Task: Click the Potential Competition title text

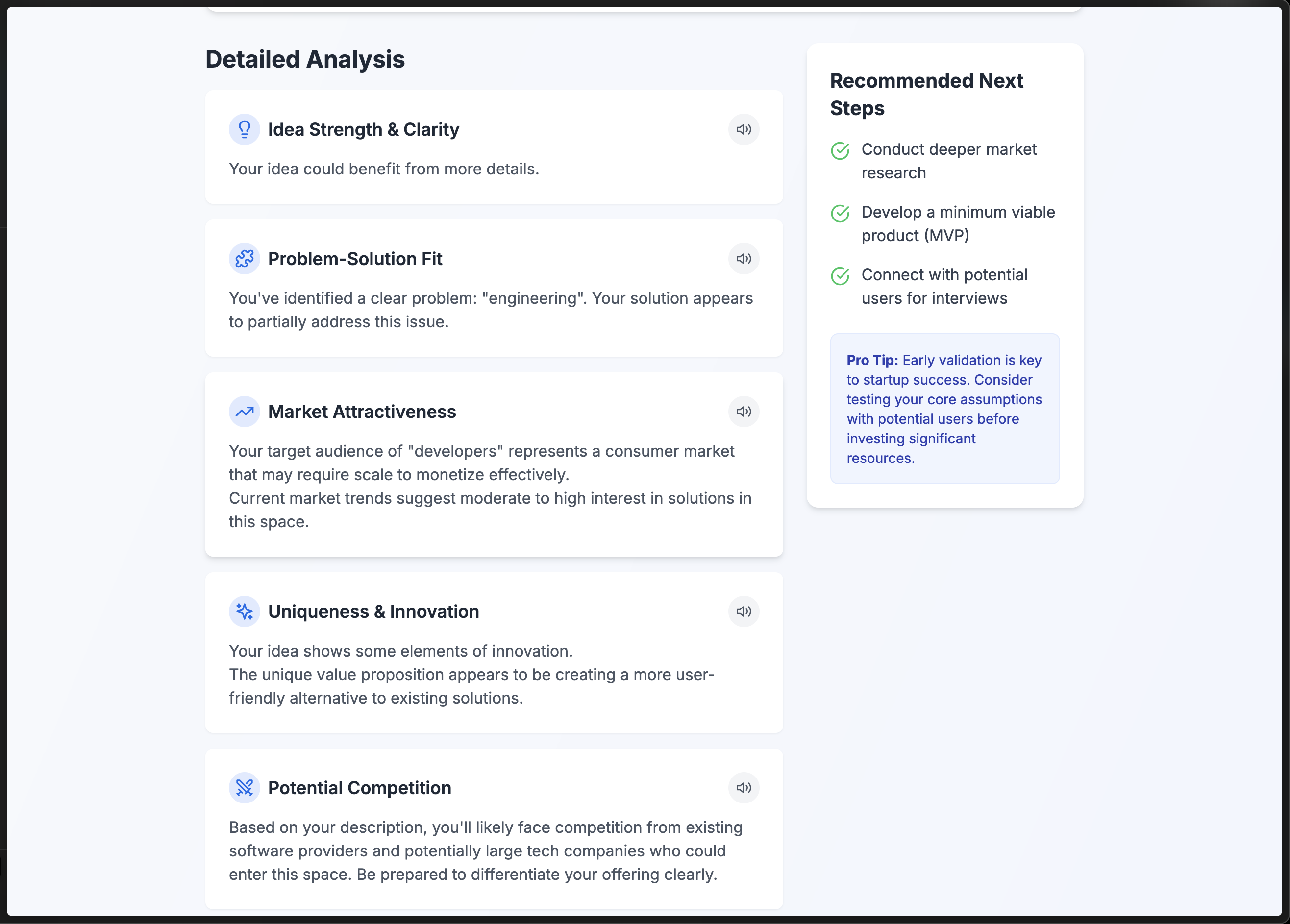Action: click(359, 787)
